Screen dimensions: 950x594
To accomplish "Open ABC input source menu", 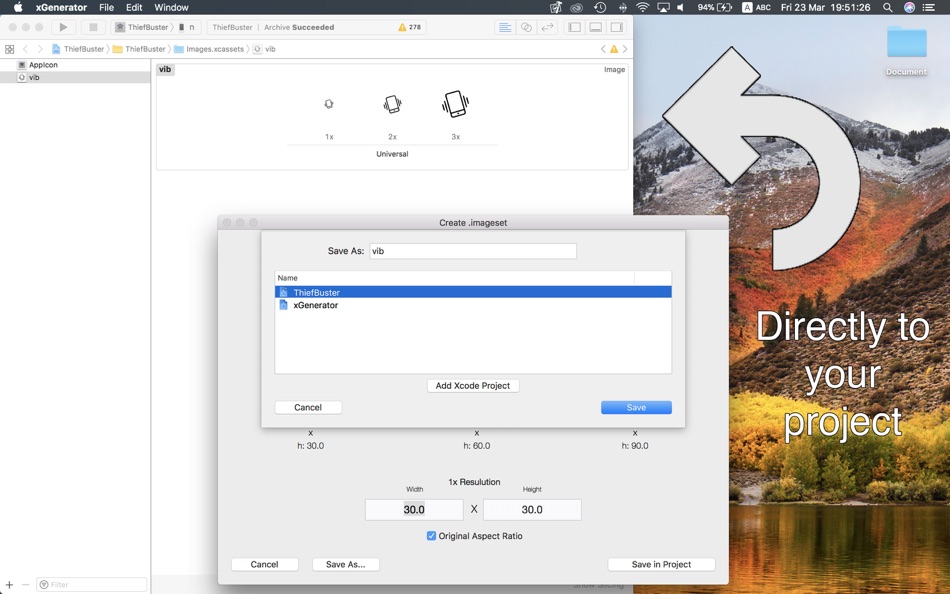I will pyautogui.click(x=757, y=7).
